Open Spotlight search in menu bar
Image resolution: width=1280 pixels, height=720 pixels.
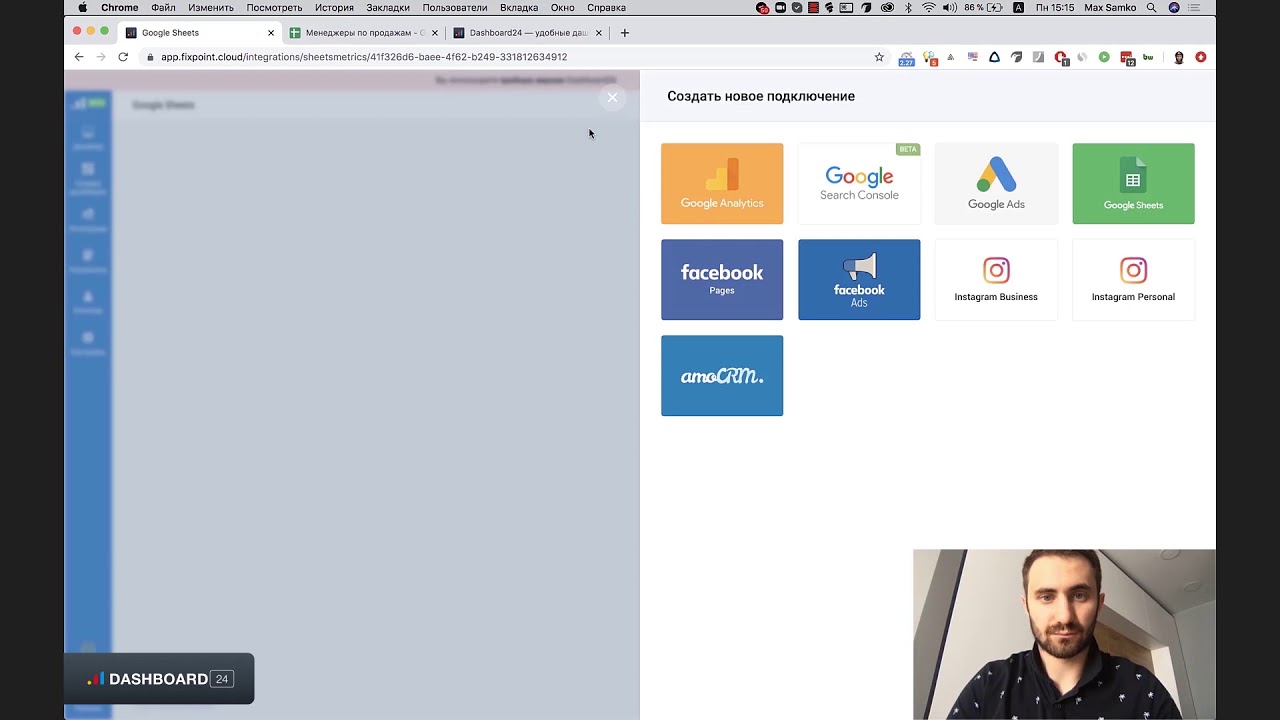click(x=1152, y=7)
